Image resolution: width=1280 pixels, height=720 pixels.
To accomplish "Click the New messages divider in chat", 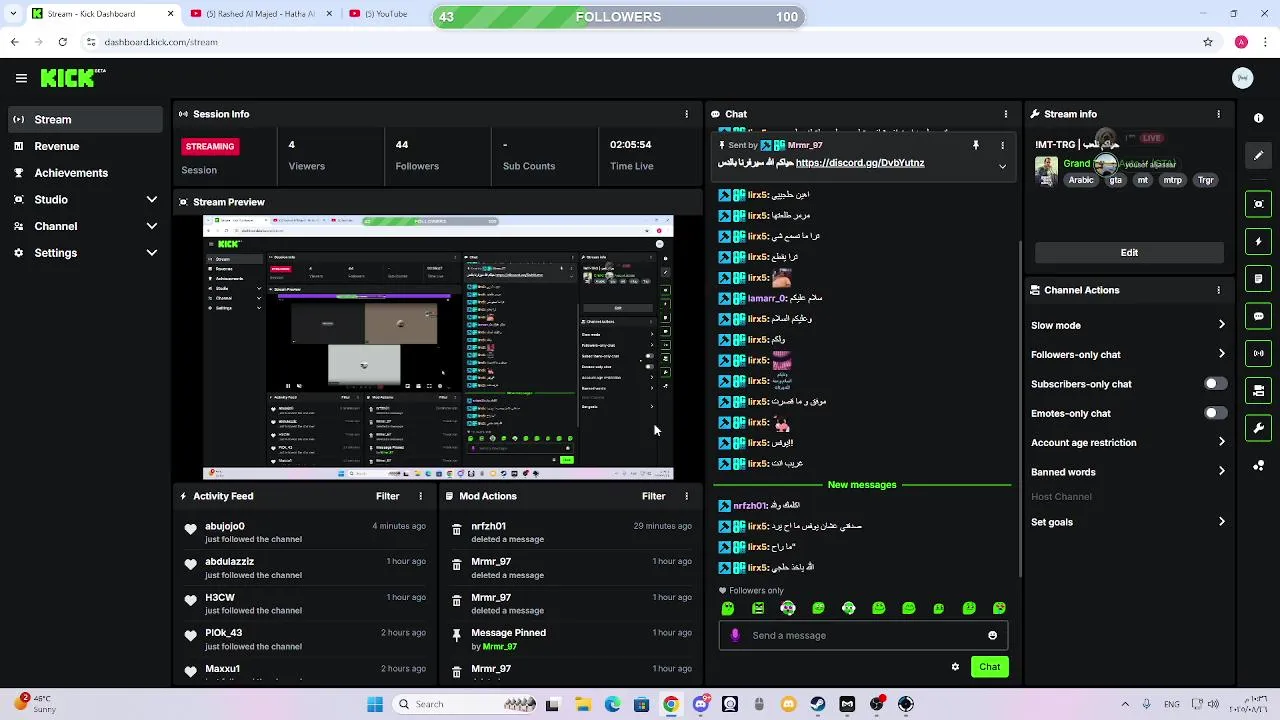I will (x=862, y=485).
